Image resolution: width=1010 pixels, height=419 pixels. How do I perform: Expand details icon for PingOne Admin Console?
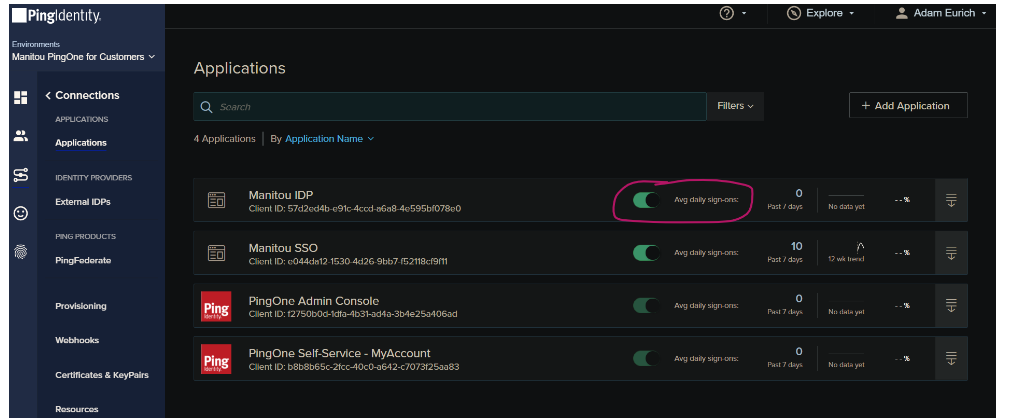951,306
